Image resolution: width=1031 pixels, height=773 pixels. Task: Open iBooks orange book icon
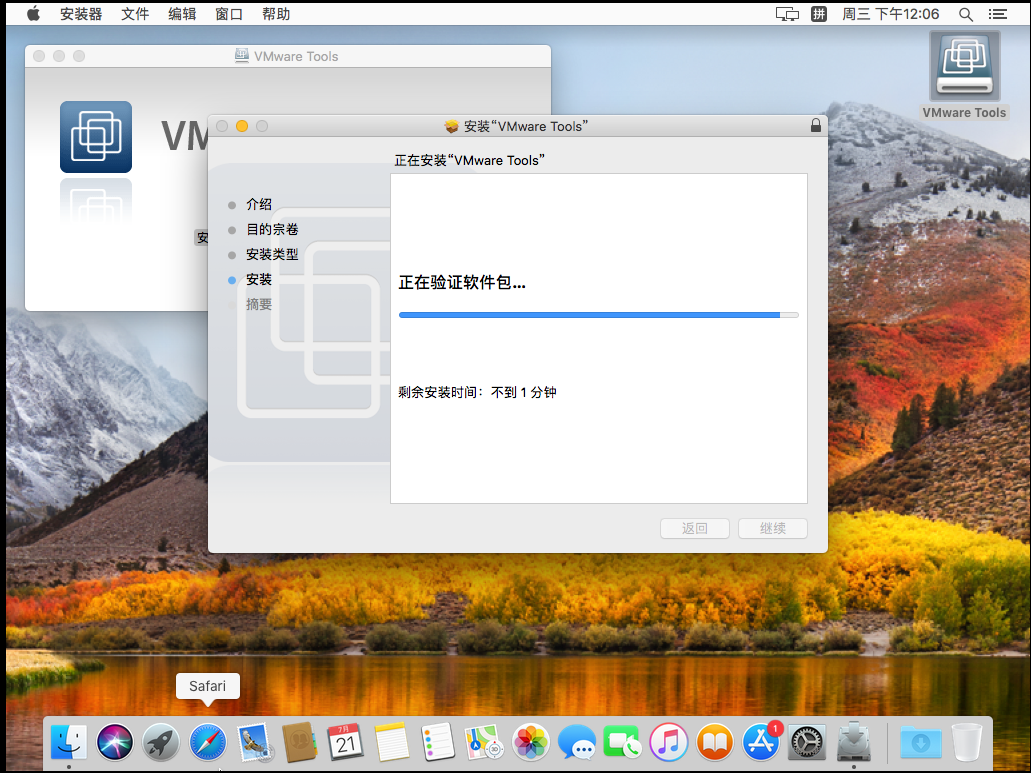pos(715,742)
